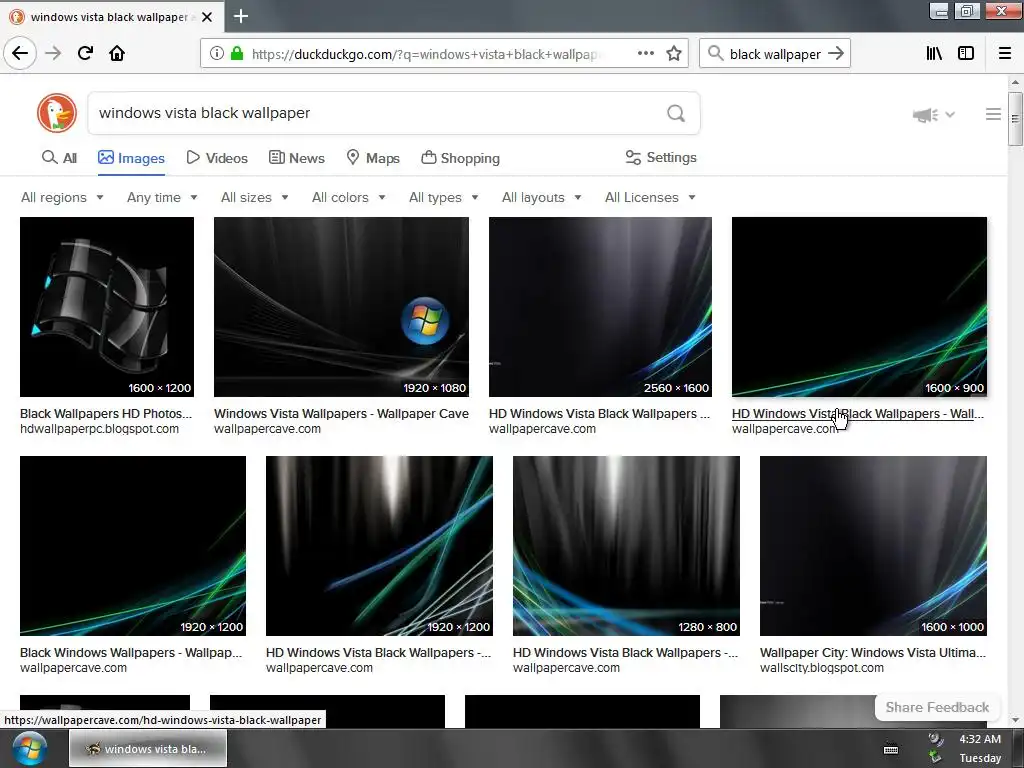Expand the All regions filter
1024x768 pixels.
[x=62, y=197]
